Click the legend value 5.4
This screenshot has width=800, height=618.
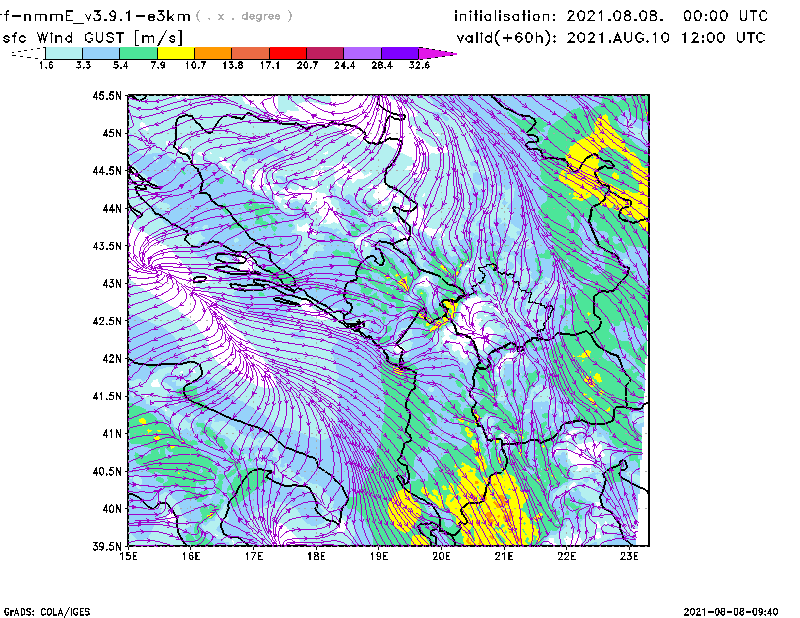(x=120, y=65)
